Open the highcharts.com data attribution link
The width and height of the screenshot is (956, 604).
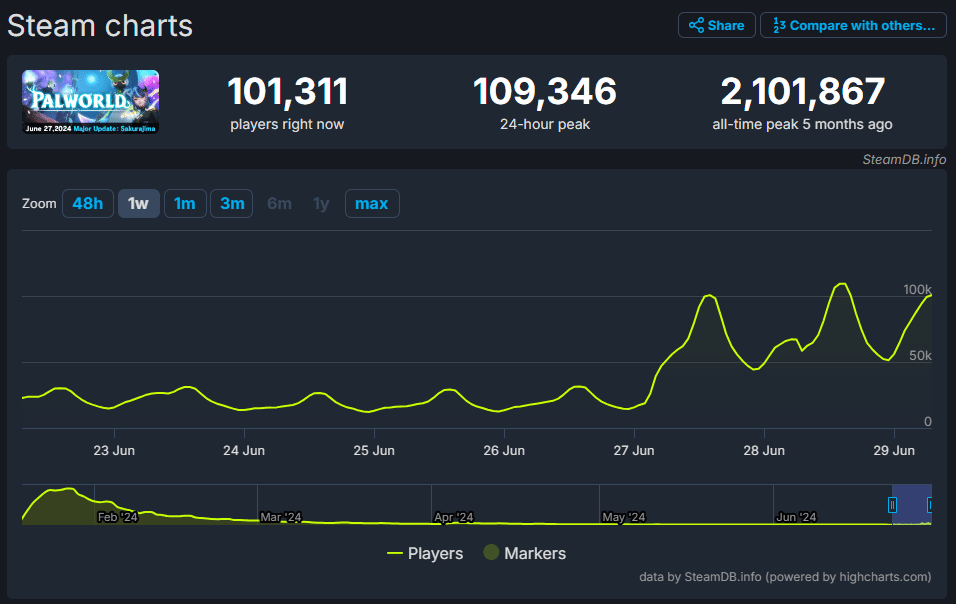[x=785, y=577]
